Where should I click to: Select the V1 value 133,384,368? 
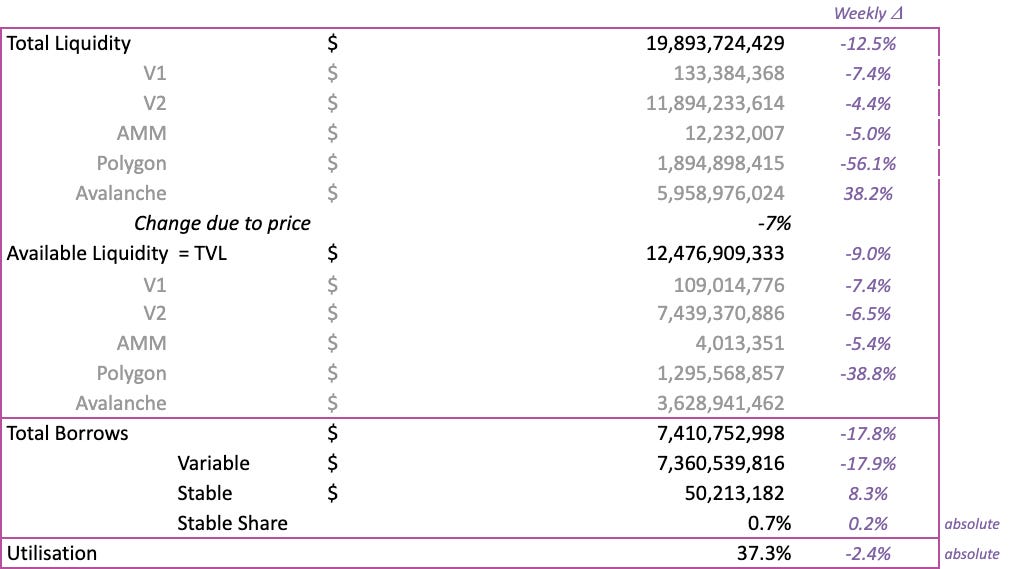[x=729, y=73]
